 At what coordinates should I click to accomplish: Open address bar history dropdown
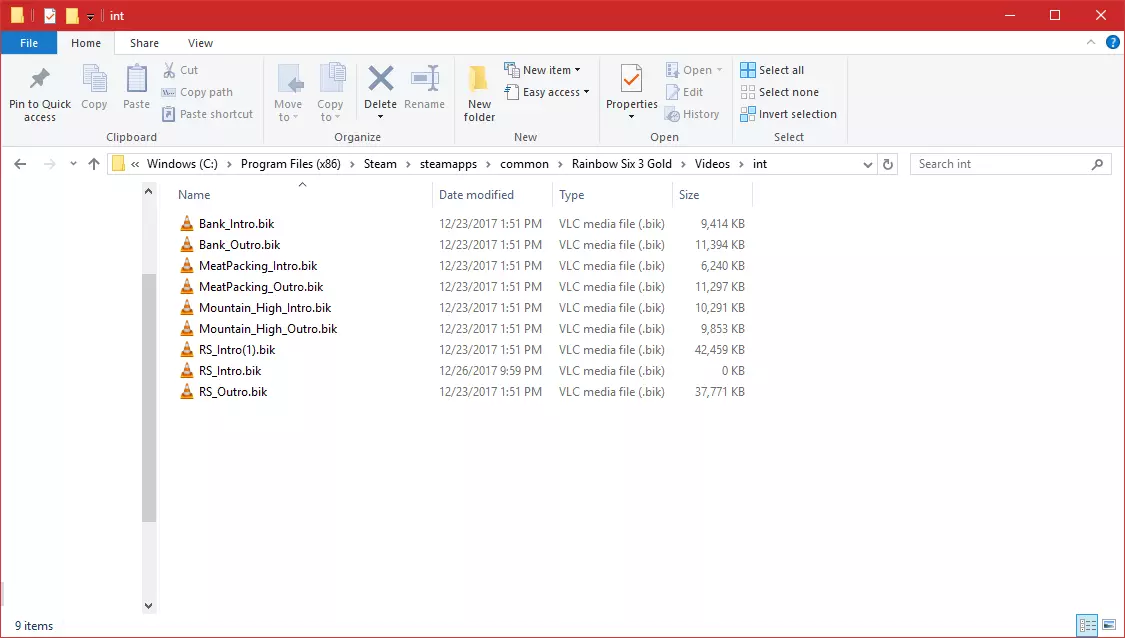coord(867,164)
